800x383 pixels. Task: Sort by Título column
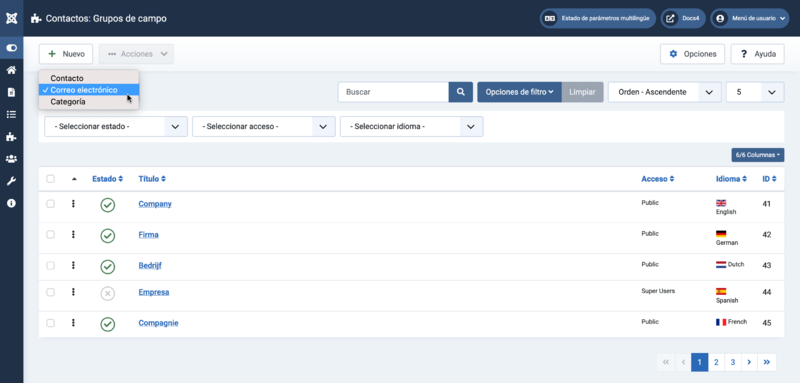pos(152,179)
